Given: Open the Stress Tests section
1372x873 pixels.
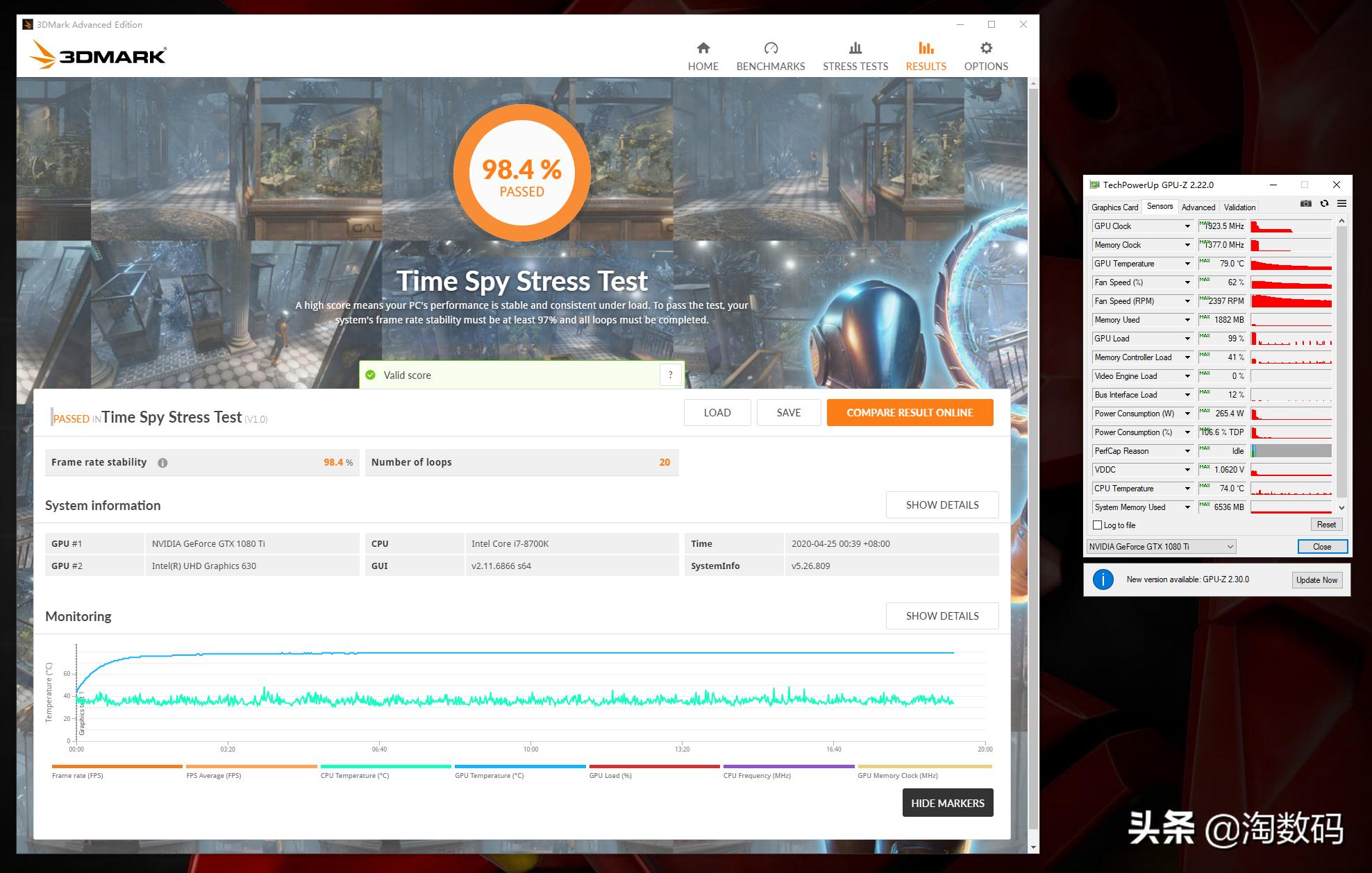Looking at the screenshot, I should click(855, 56).
